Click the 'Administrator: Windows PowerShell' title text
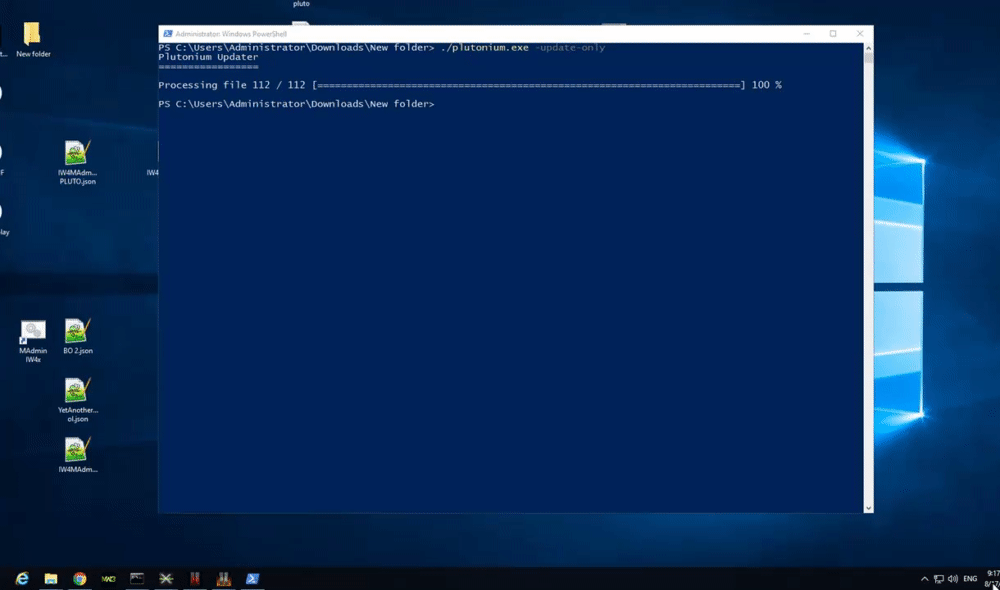The image size is (1000, 590). 231,34
